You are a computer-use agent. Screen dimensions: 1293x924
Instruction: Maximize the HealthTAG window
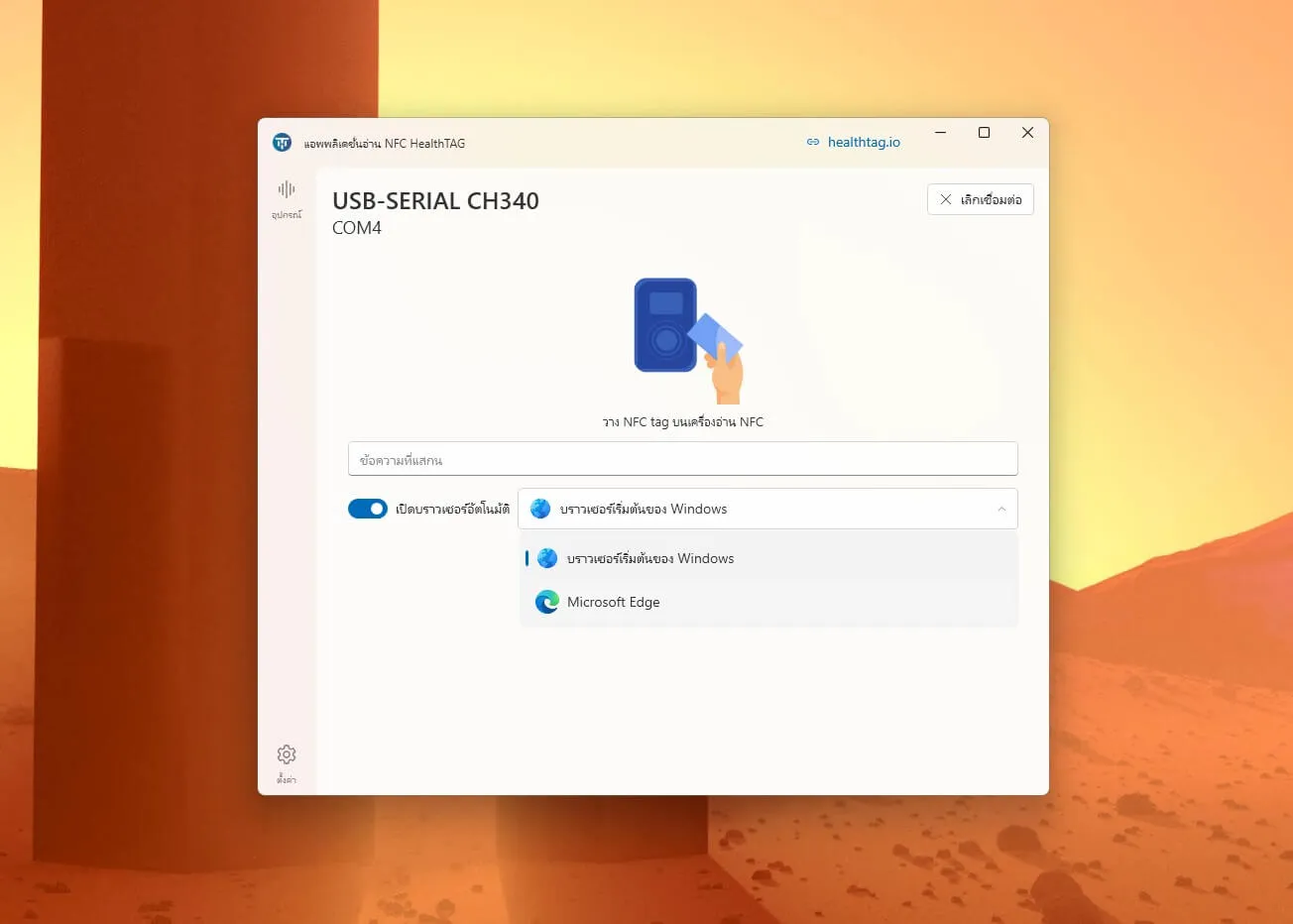tap(984, 133)
